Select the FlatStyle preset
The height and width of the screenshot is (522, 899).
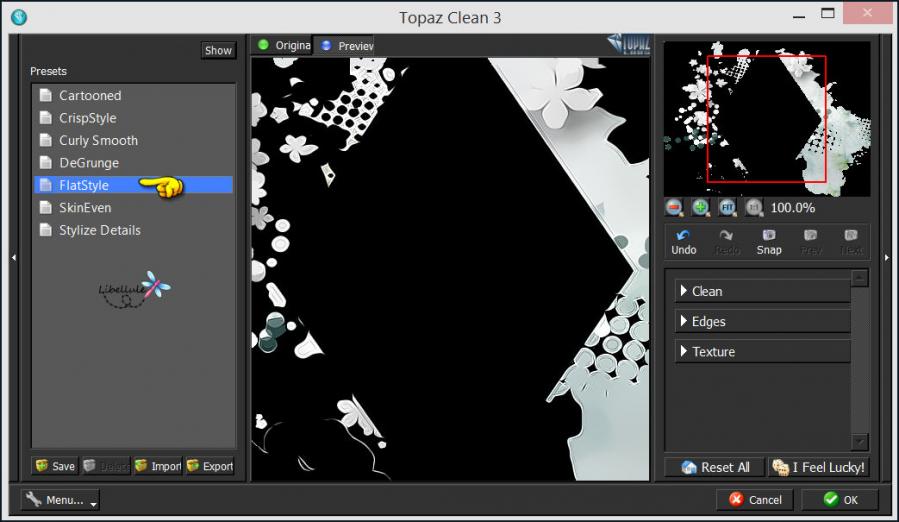pyautogui.click(x=133, y=185)
